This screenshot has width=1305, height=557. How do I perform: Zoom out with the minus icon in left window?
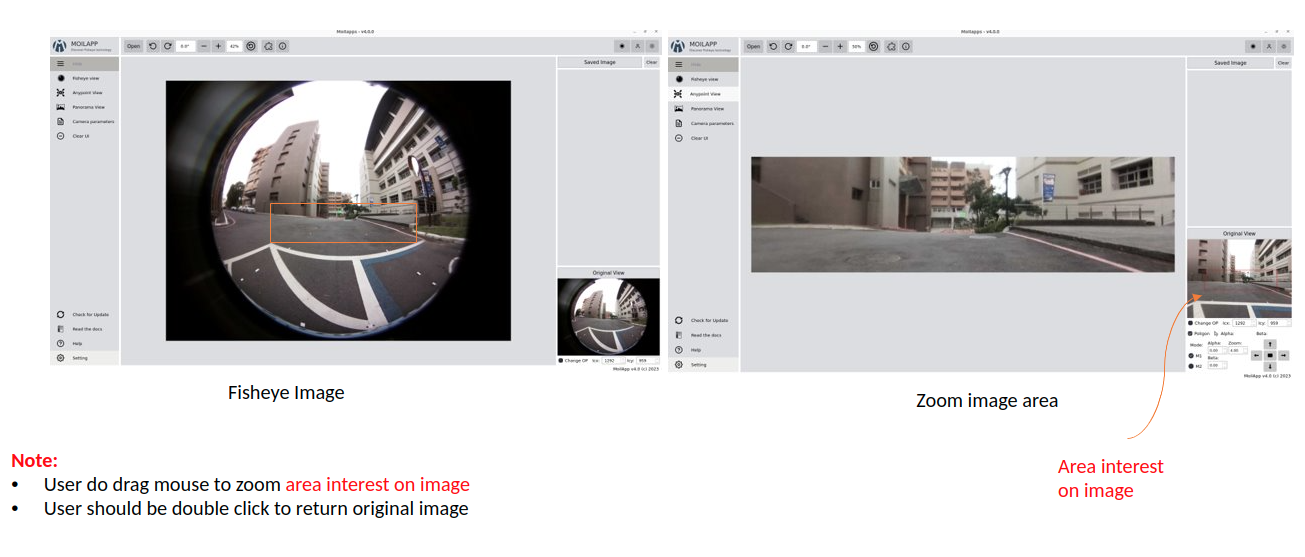(204, 46)
